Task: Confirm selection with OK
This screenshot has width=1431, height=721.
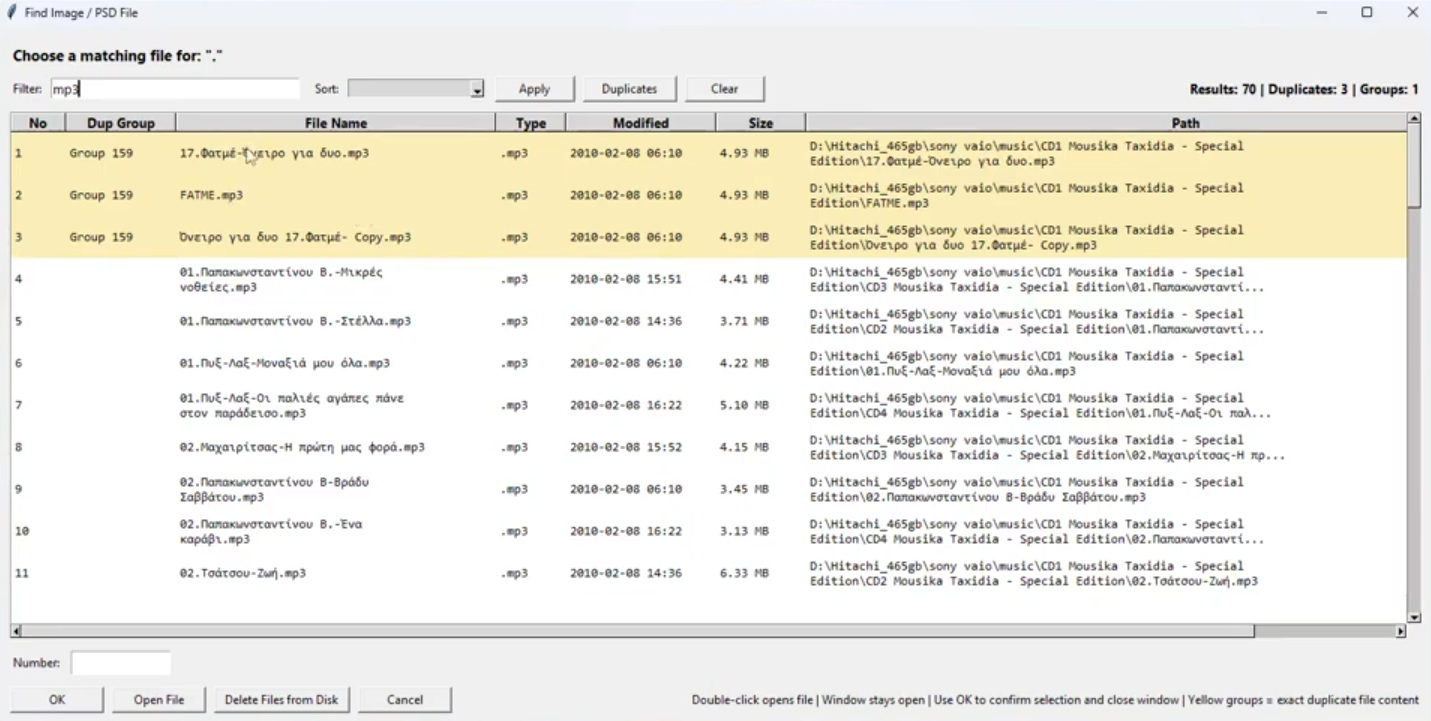Action: [x=56, y=699]
